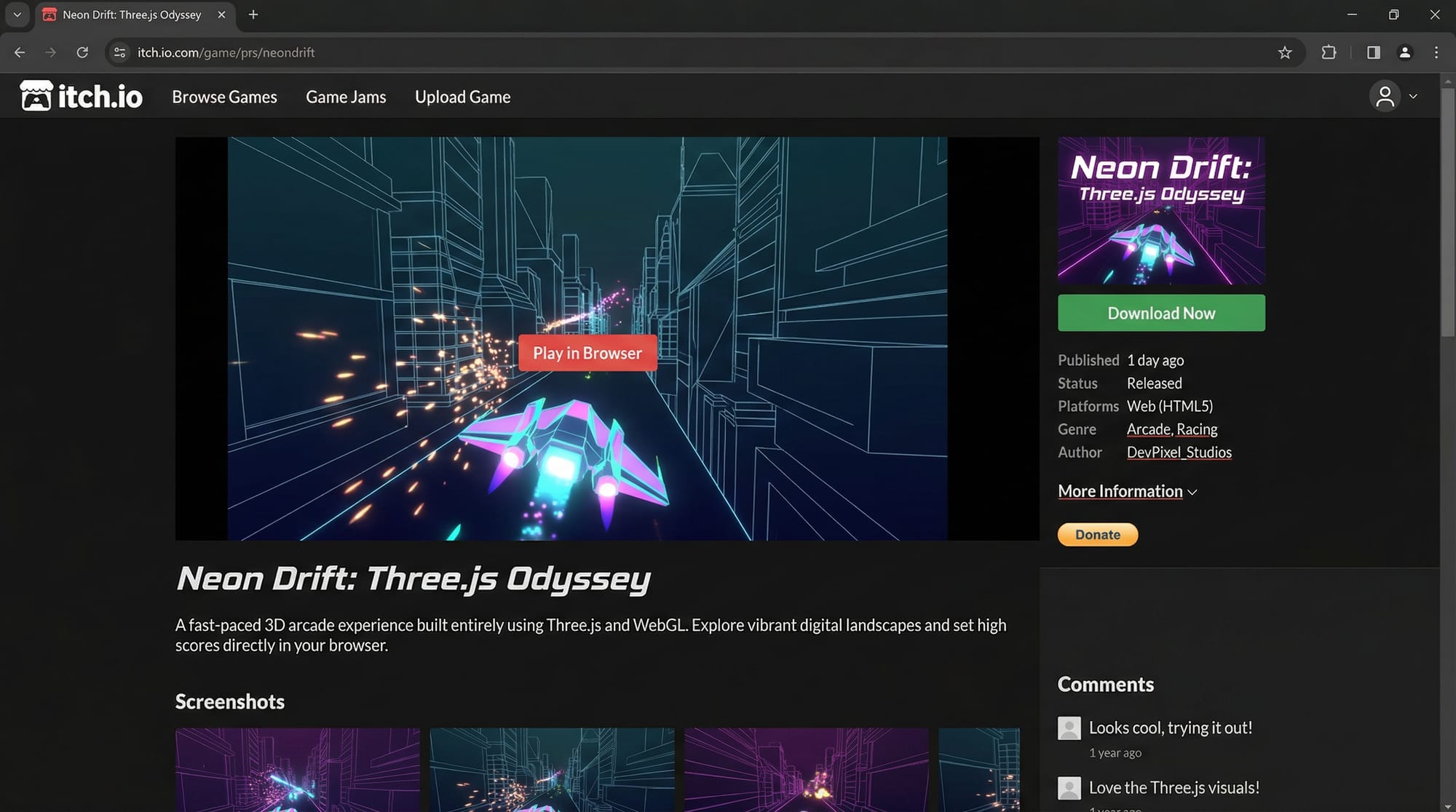Go to Game Jams page
This screenshot has height=812, width=1456.
(346, 97)
